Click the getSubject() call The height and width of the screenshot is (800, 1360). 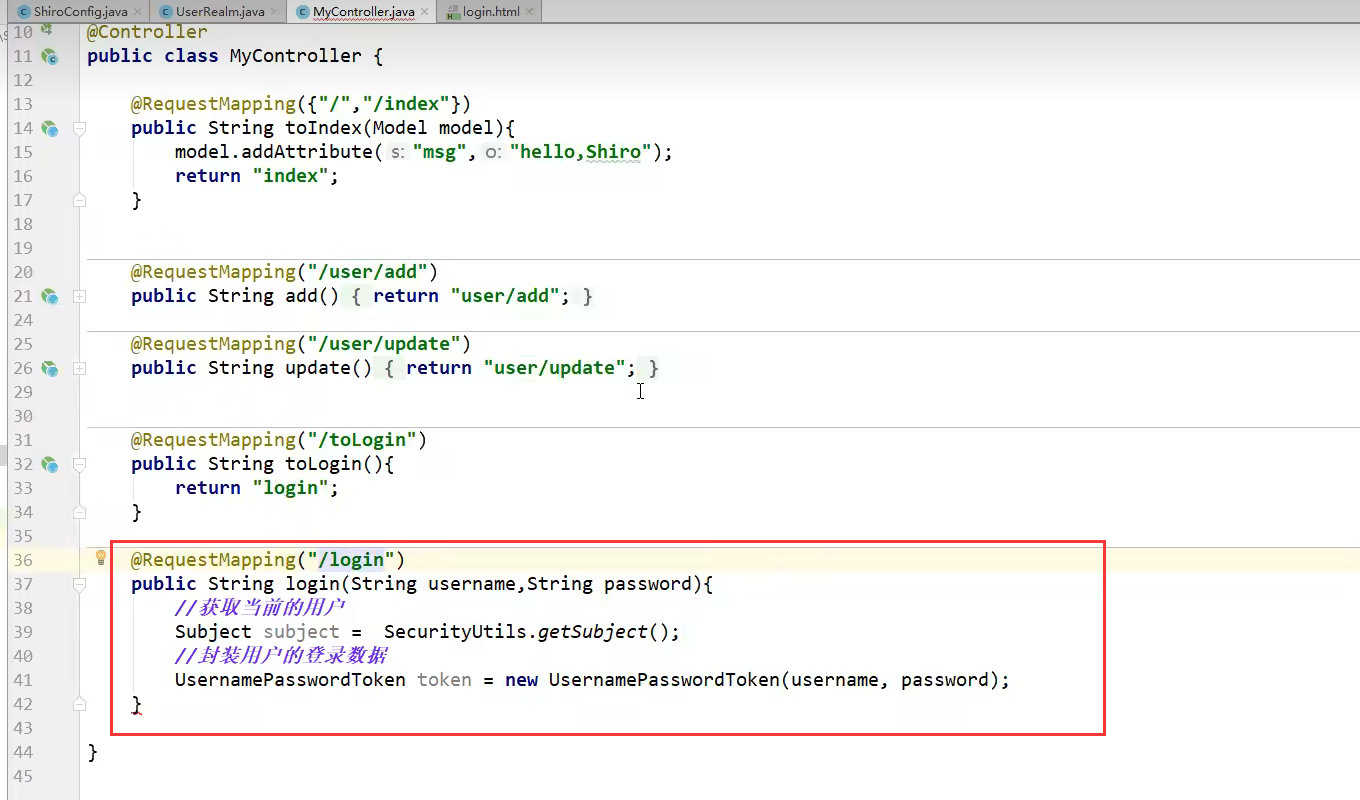tap(603, 632)
